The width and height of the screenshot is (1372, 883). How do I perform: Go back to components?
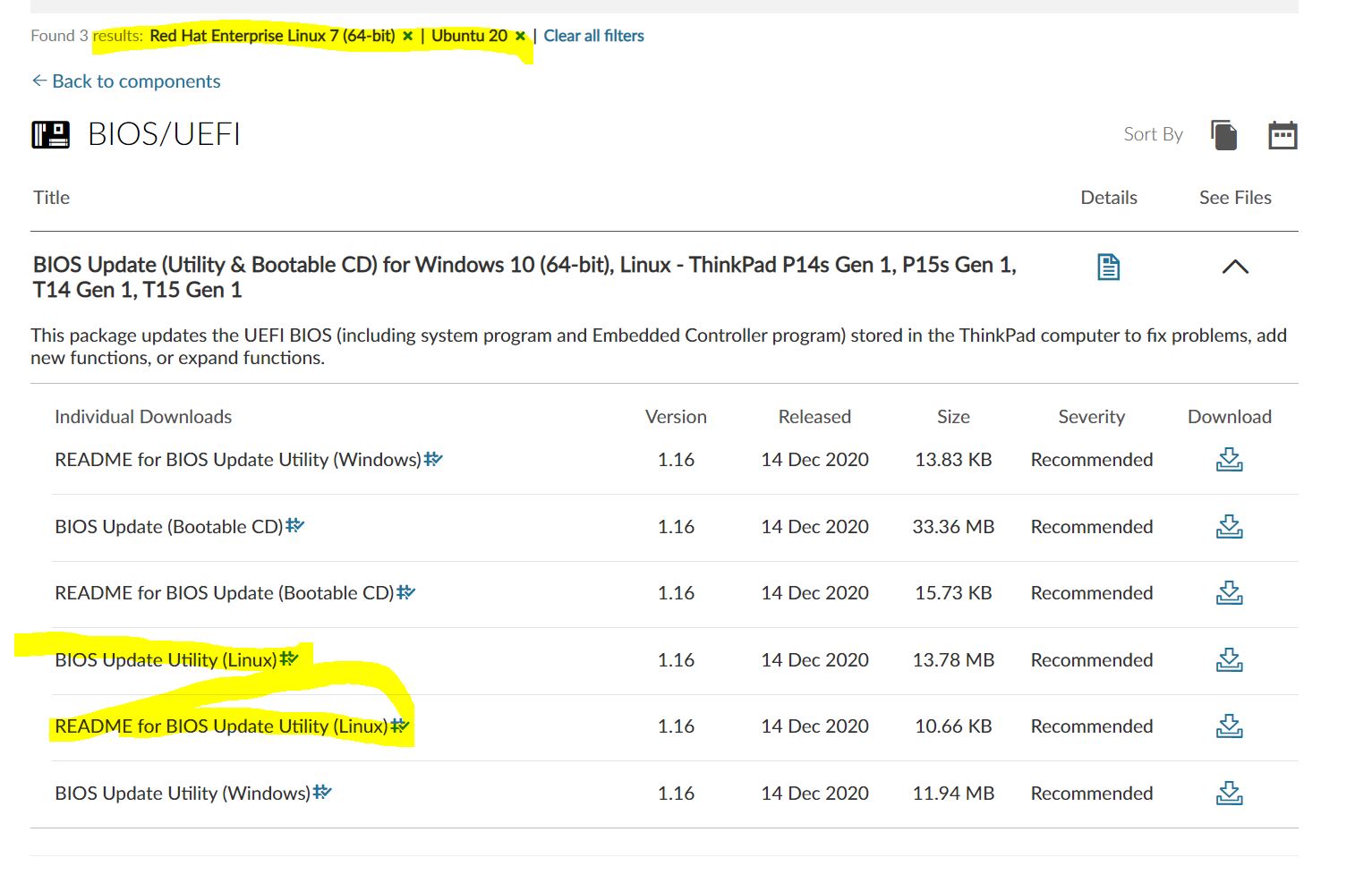126,81
